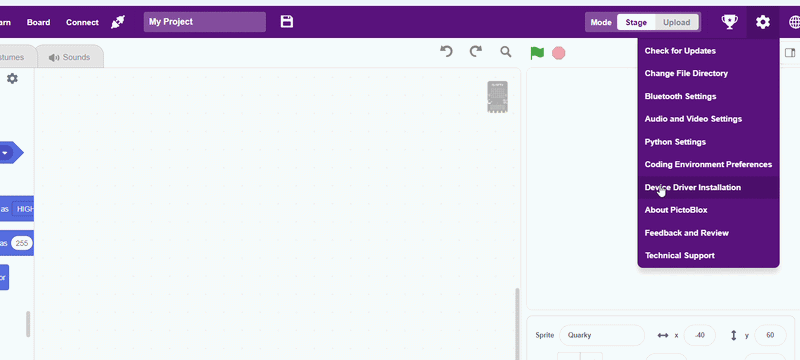The image size is (800, 360).
Task: Open the trophy achievements icon
Action: (729, 22)
